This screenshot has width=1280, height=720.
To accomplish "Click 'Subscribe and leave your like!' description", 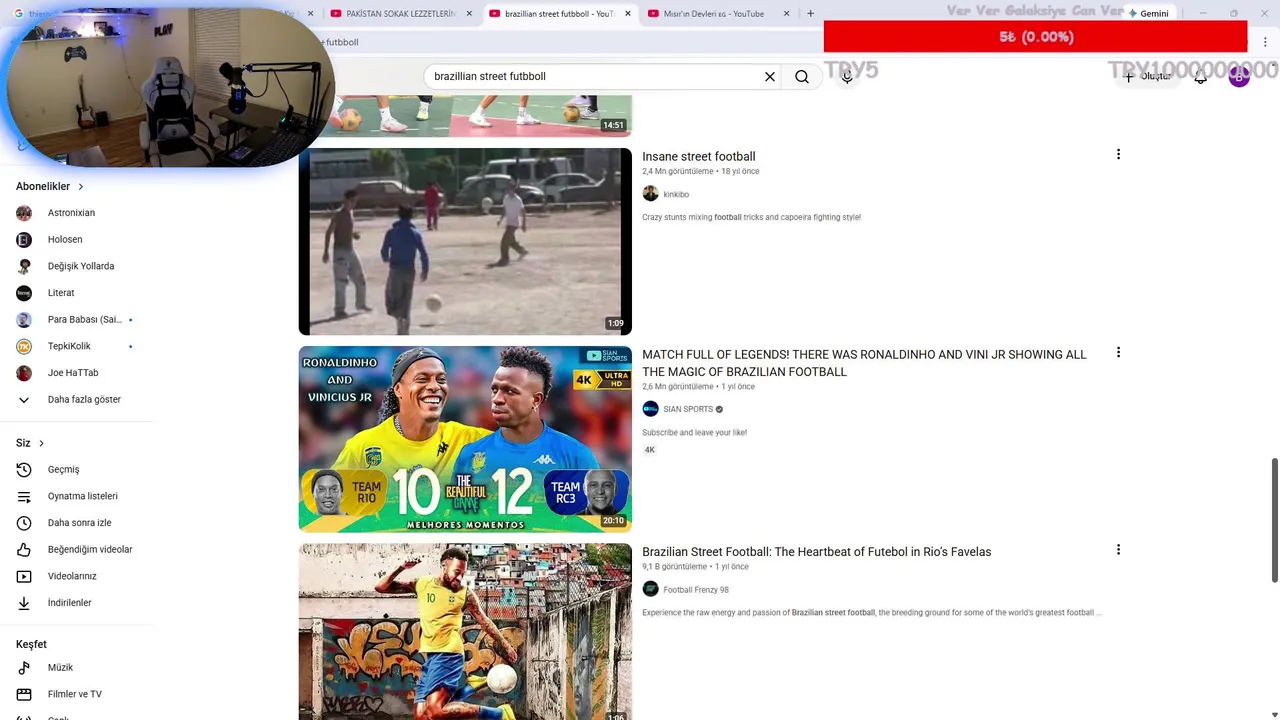I will 694,433.
